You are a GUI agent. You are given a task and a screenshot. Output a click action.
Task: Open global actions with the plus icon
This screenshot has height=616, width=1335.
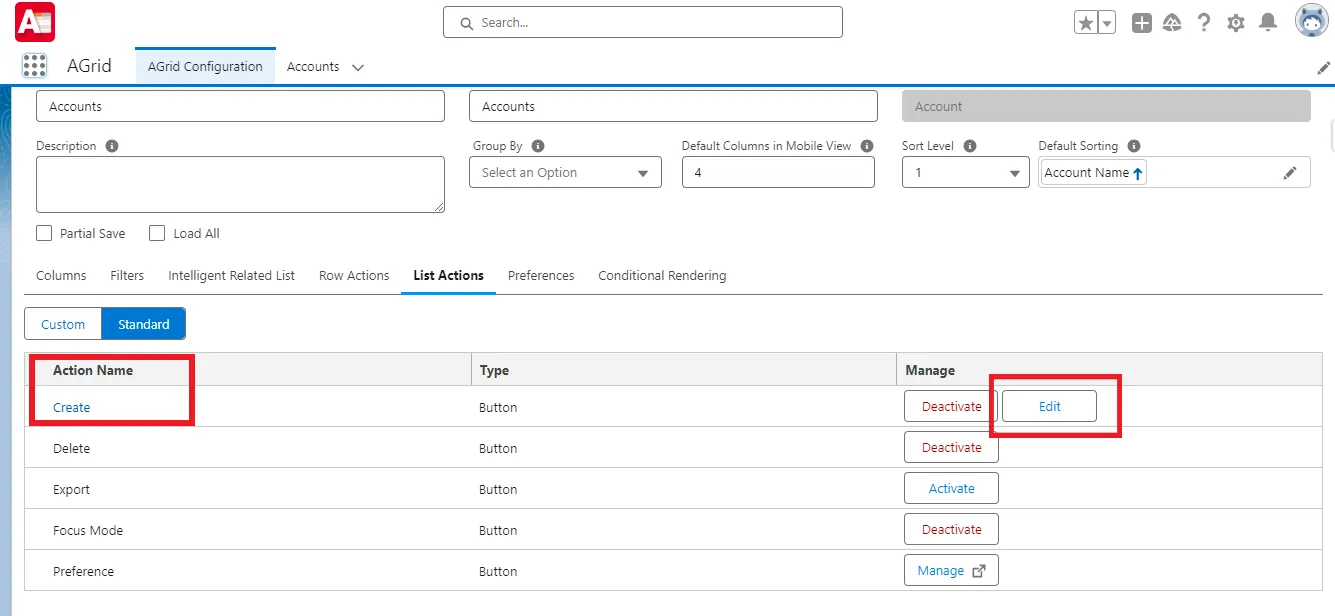1141,21
